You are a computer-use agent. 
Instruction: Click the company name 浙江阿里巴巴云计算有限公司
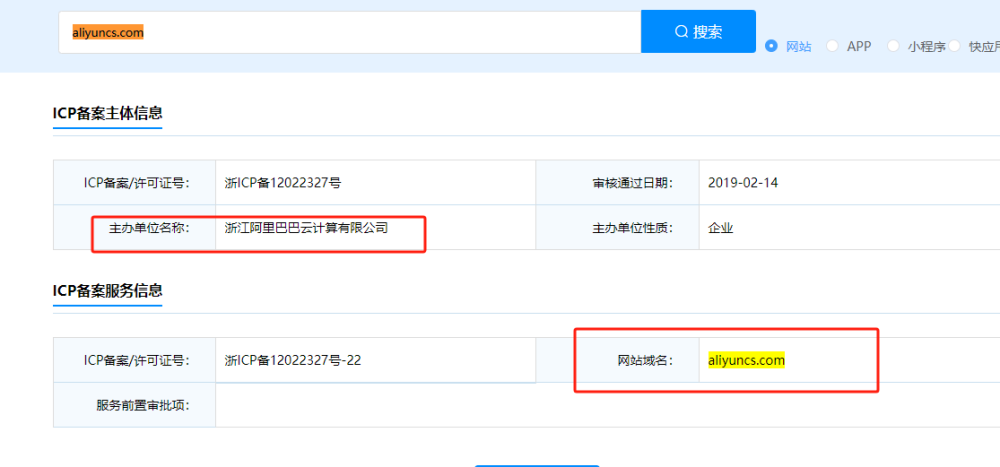coord(307,228)
